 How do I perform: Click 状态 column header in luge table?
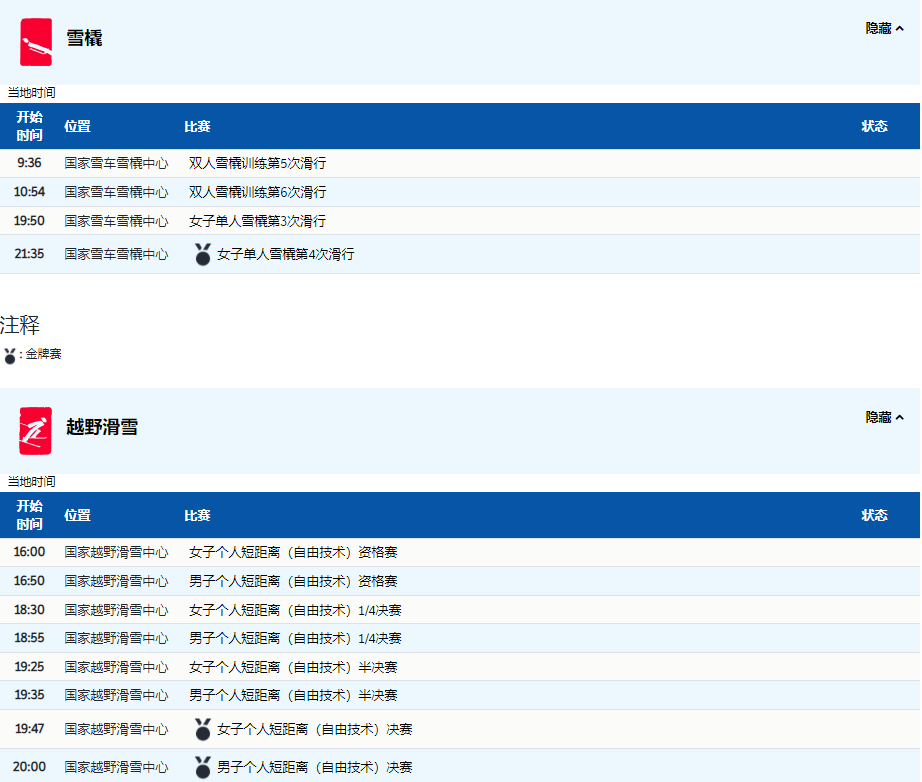tap(874, 126)
